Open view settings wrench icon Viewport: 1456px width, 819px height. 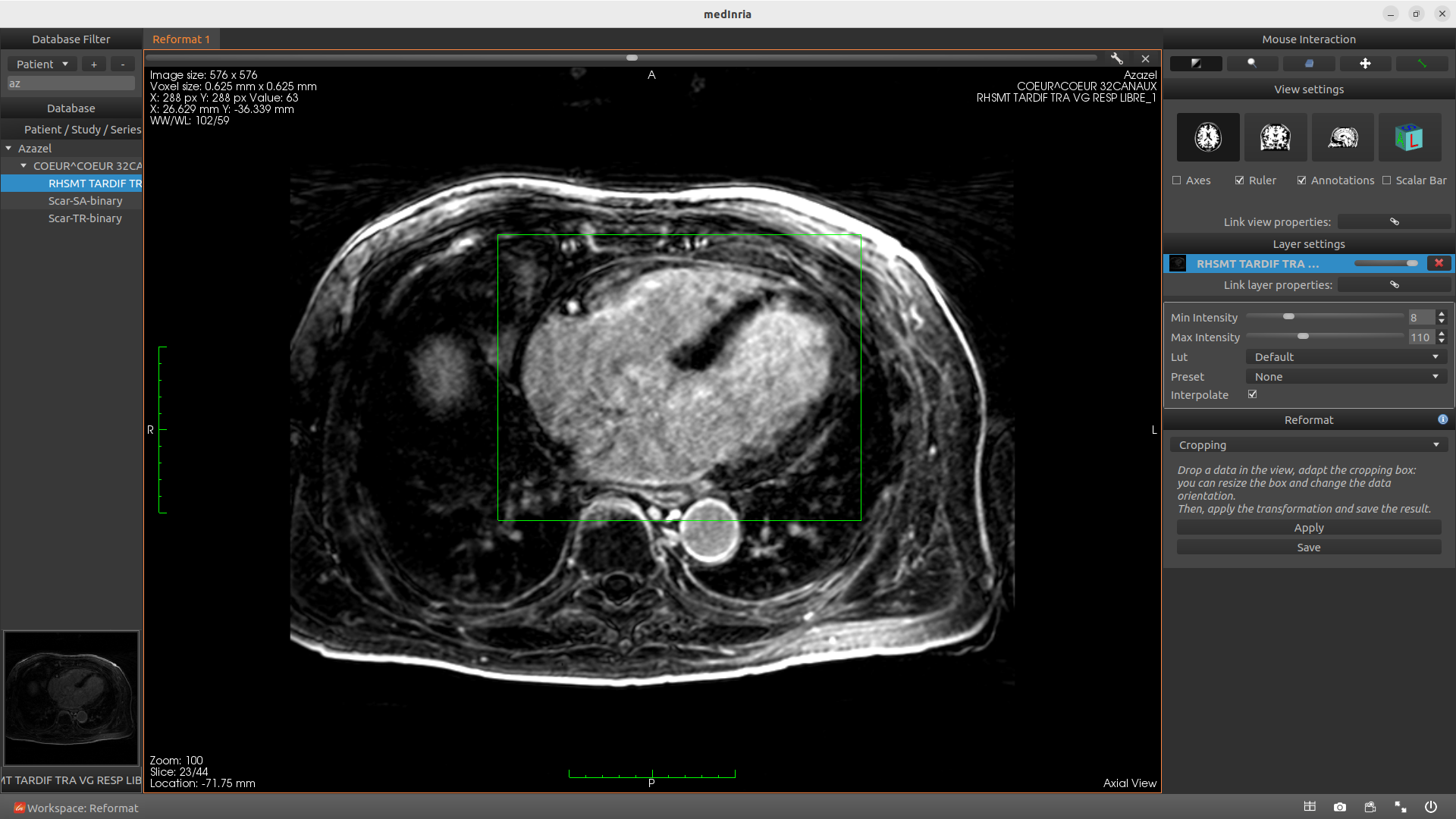pos(1116,58)
